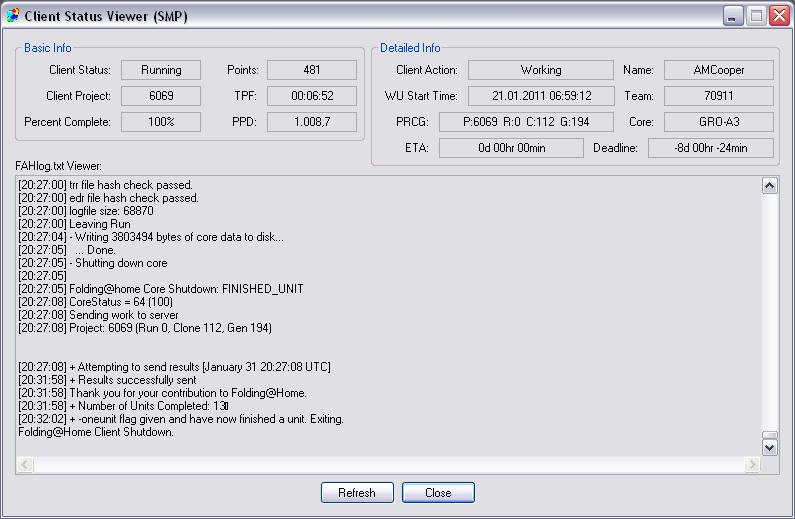Click the 'Client Status:' label
Image resolution: width=795 pixels, height=519 pixels.
coord(80,70)
